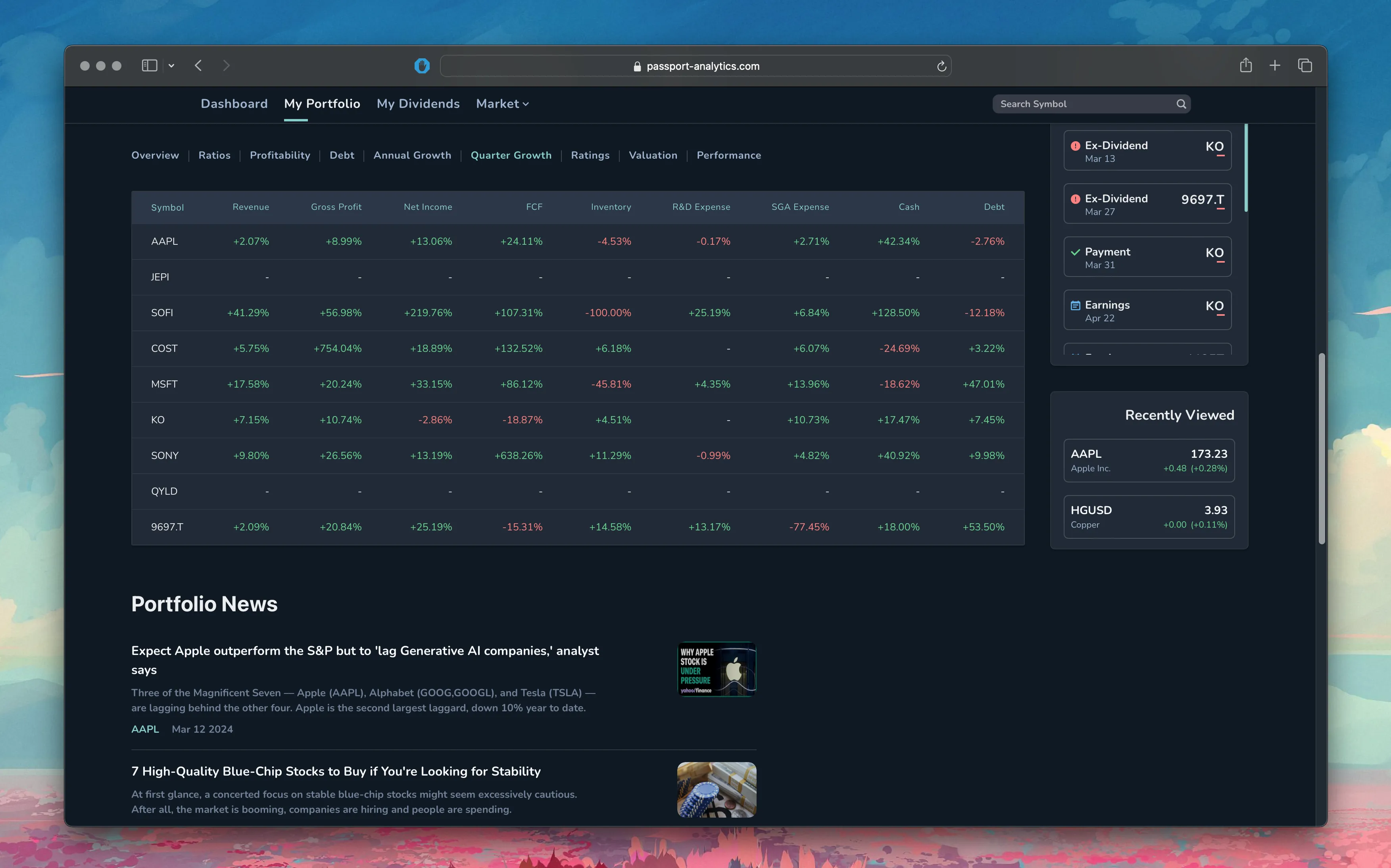The width and height of the screenshot is (1391, 868).
Task: Select the My Portfolio nav item
Action: click(x=322, y=104)
